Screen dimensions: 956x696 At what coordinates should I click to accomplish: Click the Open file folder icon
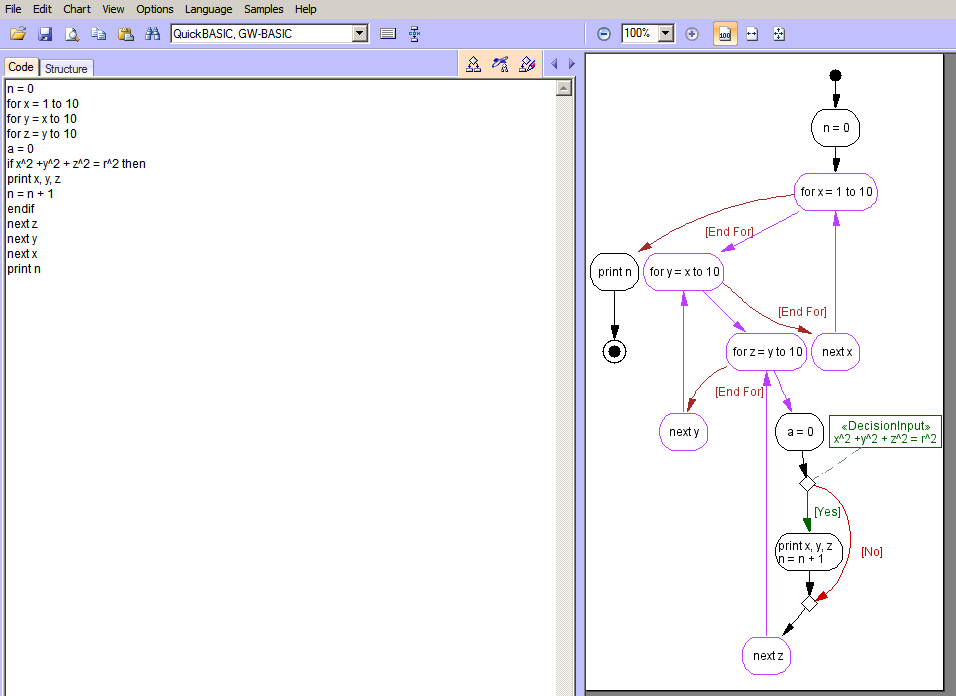coord(18,34)
